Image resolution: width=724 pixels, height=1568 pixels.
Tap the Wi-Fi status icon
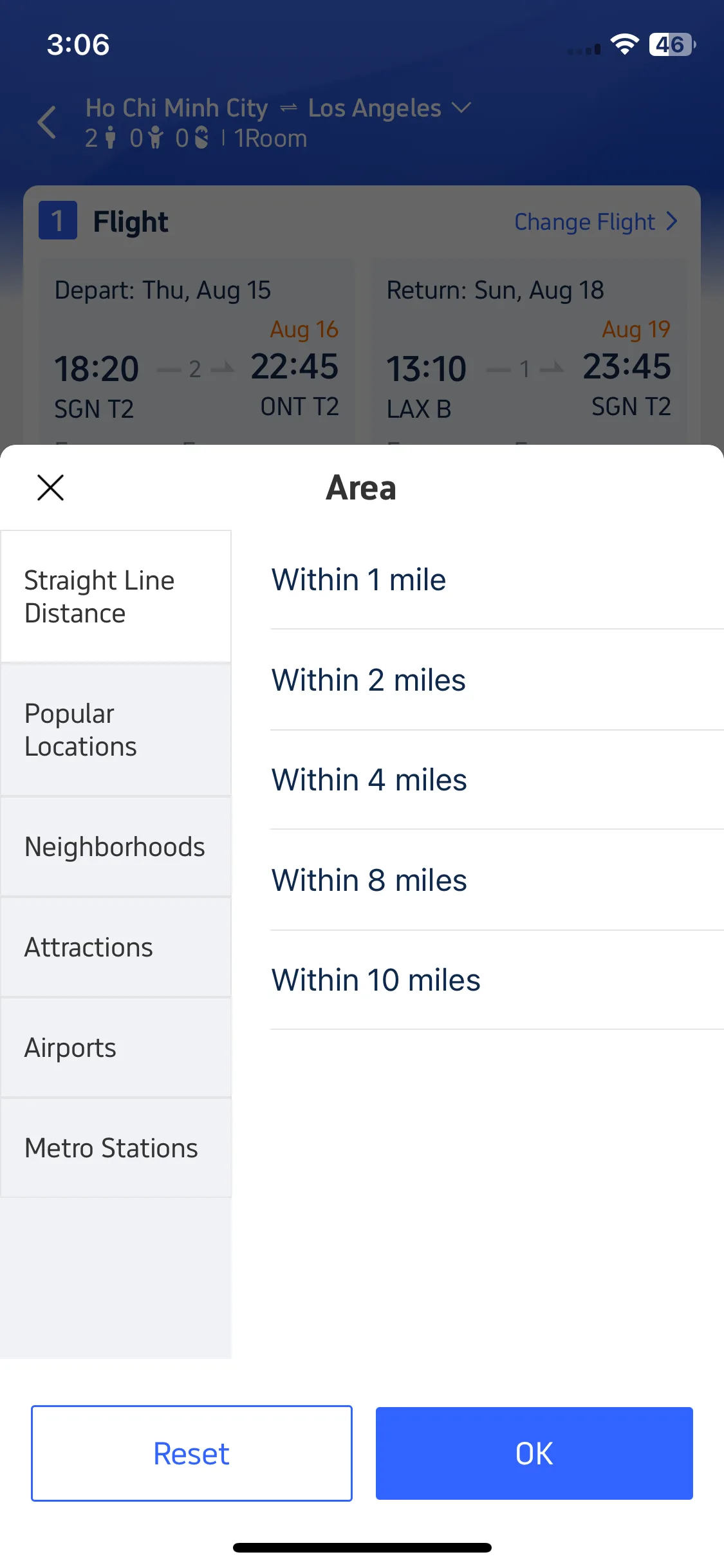point(624,44)
